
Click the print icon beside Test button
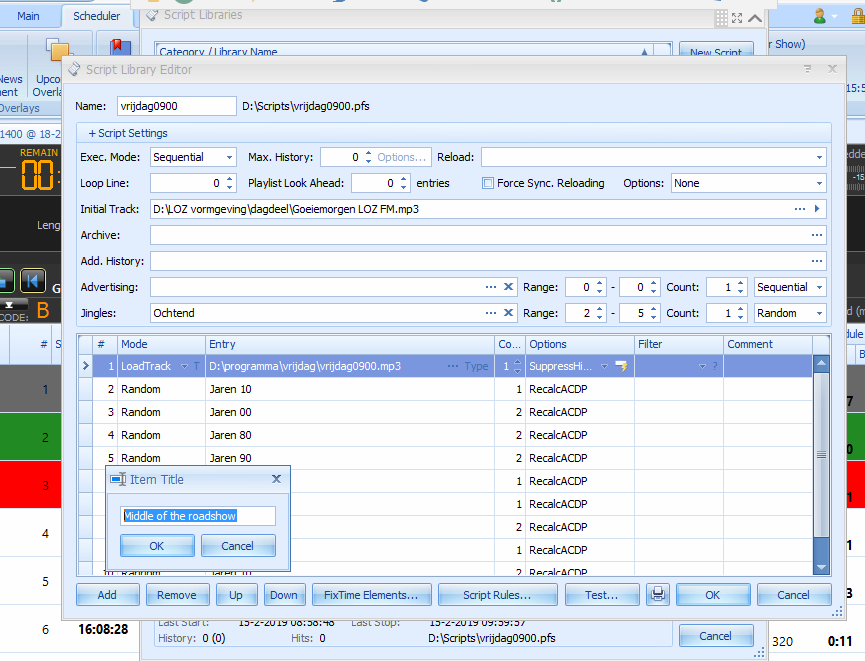(x=658, y=595)
